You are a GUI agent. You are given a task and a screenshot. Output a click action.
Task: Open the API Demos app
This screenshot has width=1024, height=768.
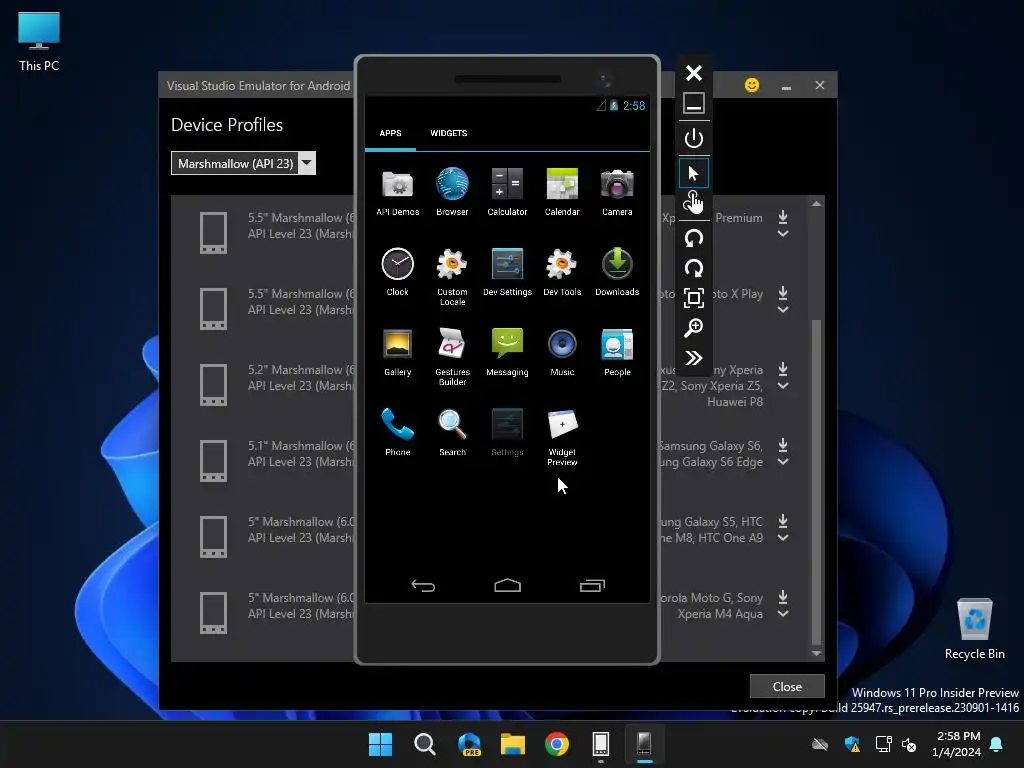[398, 192]
